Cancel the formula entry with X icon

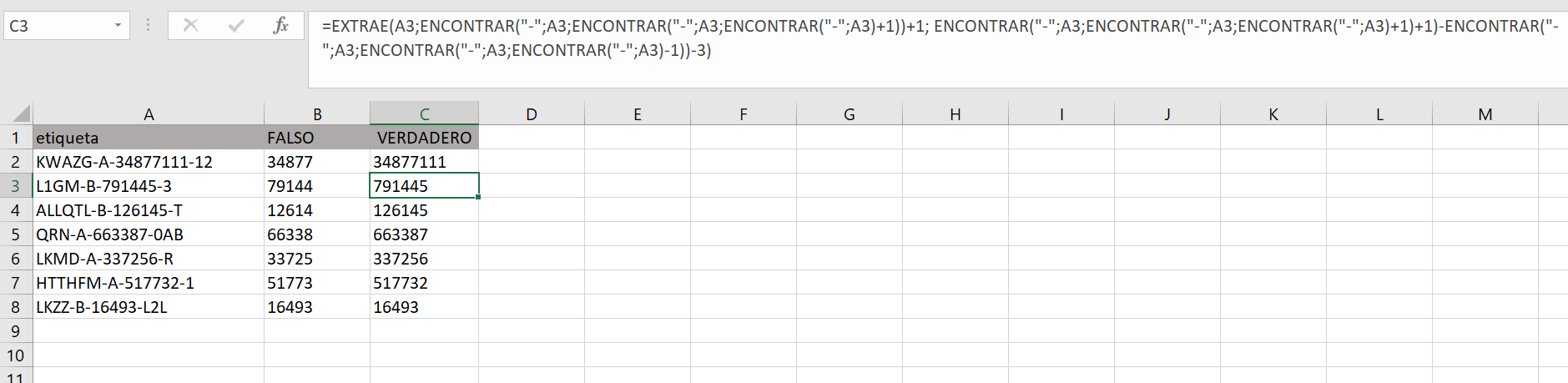pos(190,26)
